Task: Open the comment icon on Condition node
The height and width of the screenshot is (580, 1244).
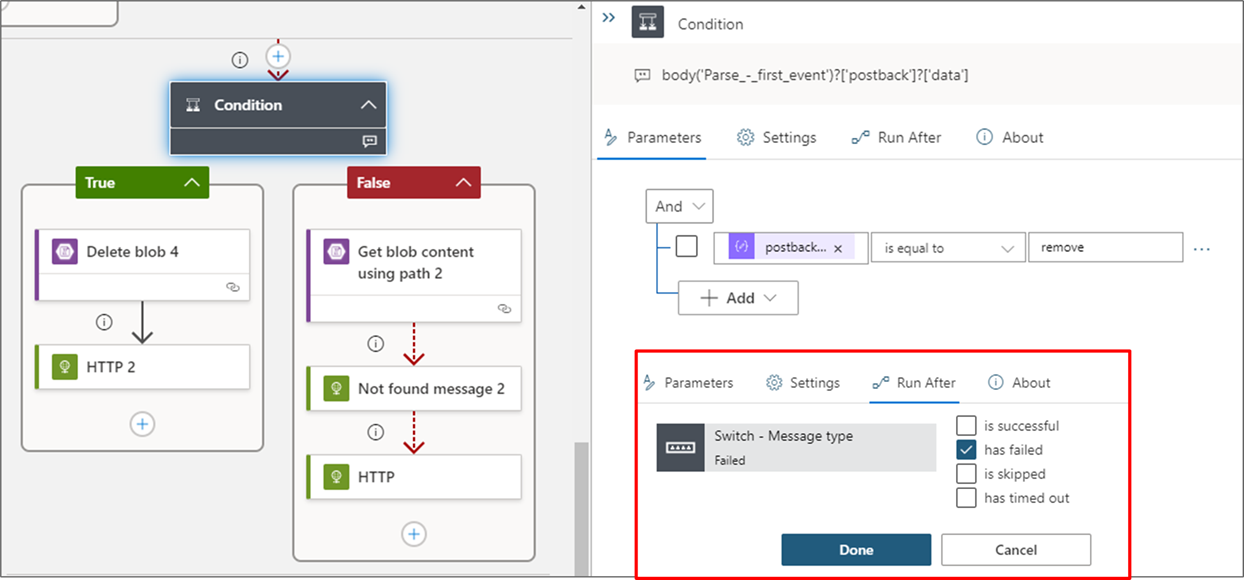Action: (369, 142)
